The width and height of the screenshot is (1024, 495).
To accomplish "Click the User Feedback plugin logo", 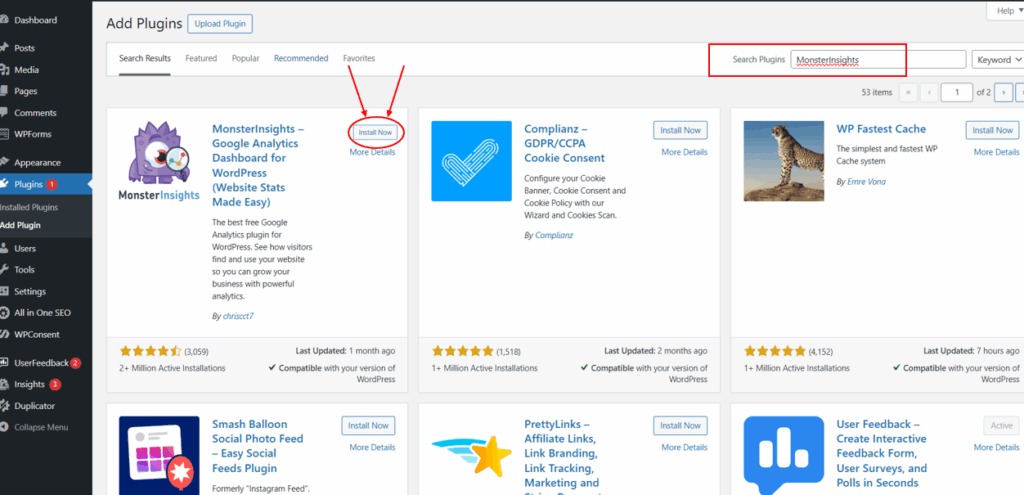I will pyautogui.click(x=784, y=455).
